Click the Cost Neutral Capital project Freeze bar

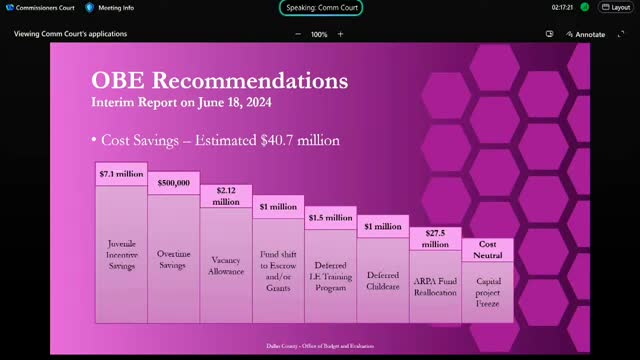(487, 280)
